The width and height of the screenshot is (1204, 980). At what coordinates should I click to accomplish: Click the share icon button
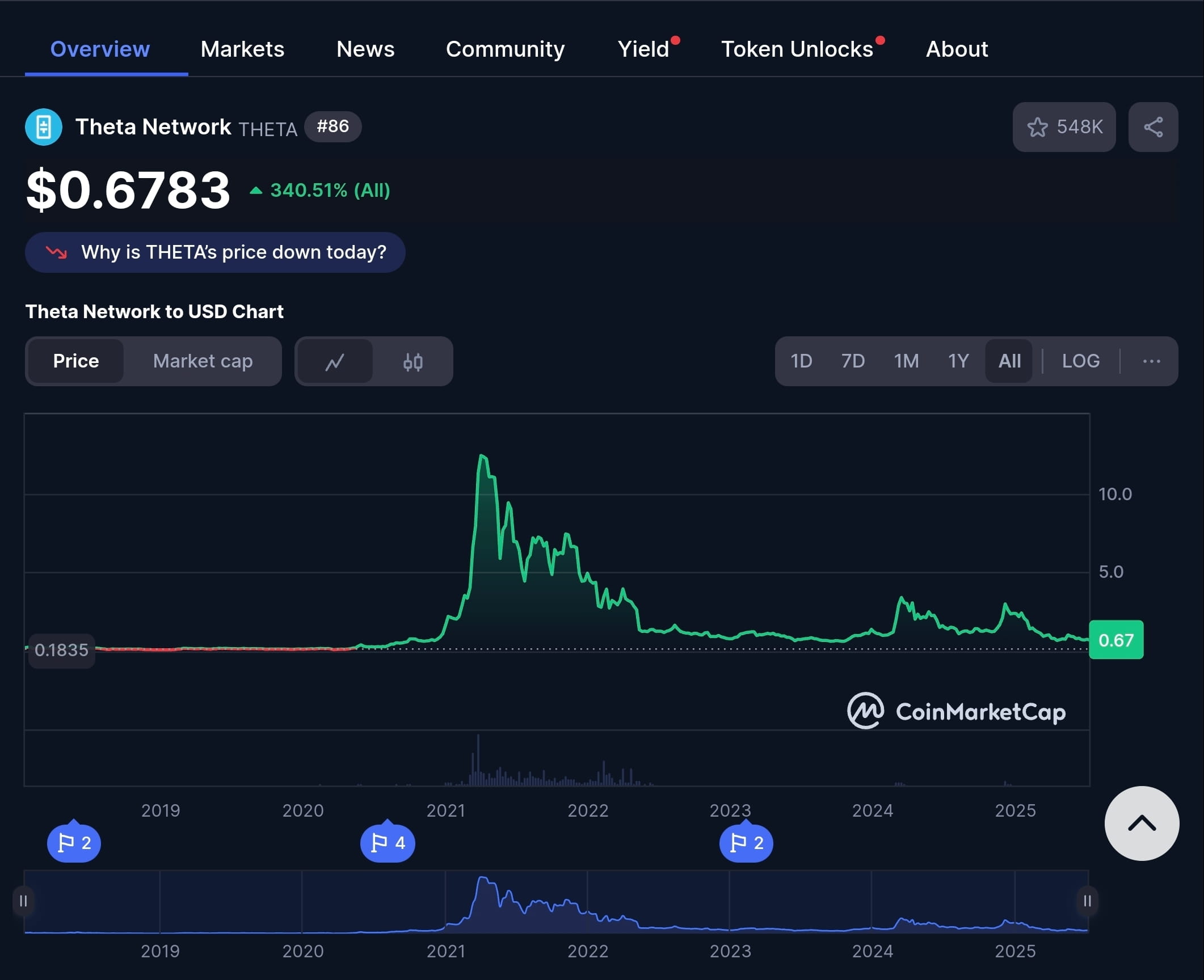point(1152,127)
